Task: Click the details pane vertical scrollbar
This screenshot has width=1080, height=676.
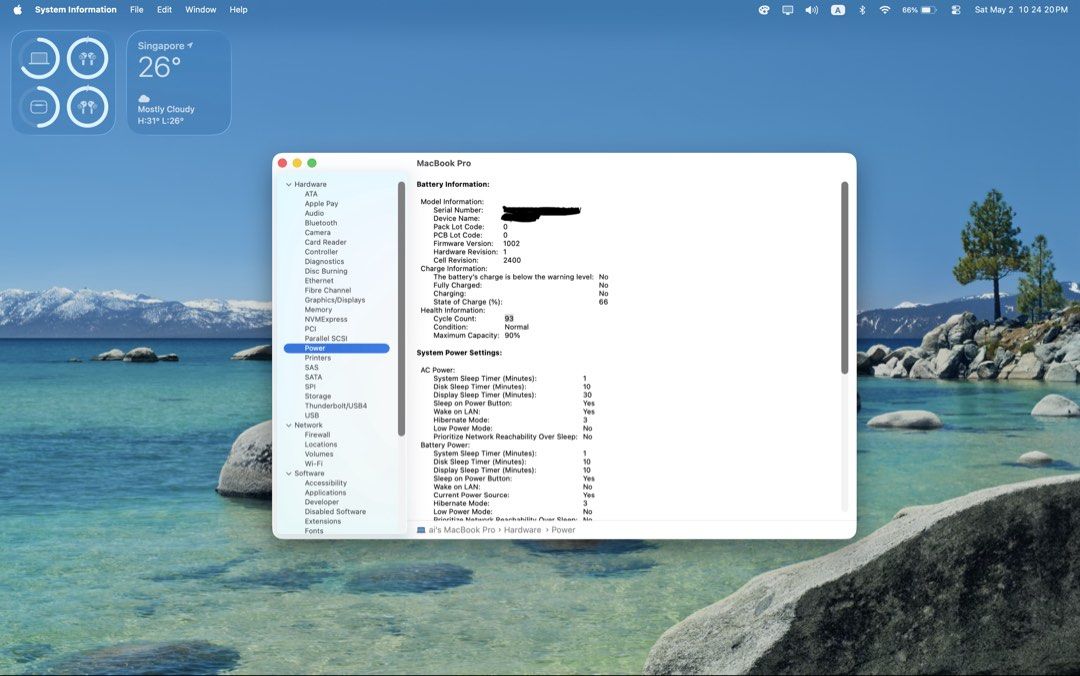Action: 844,278
